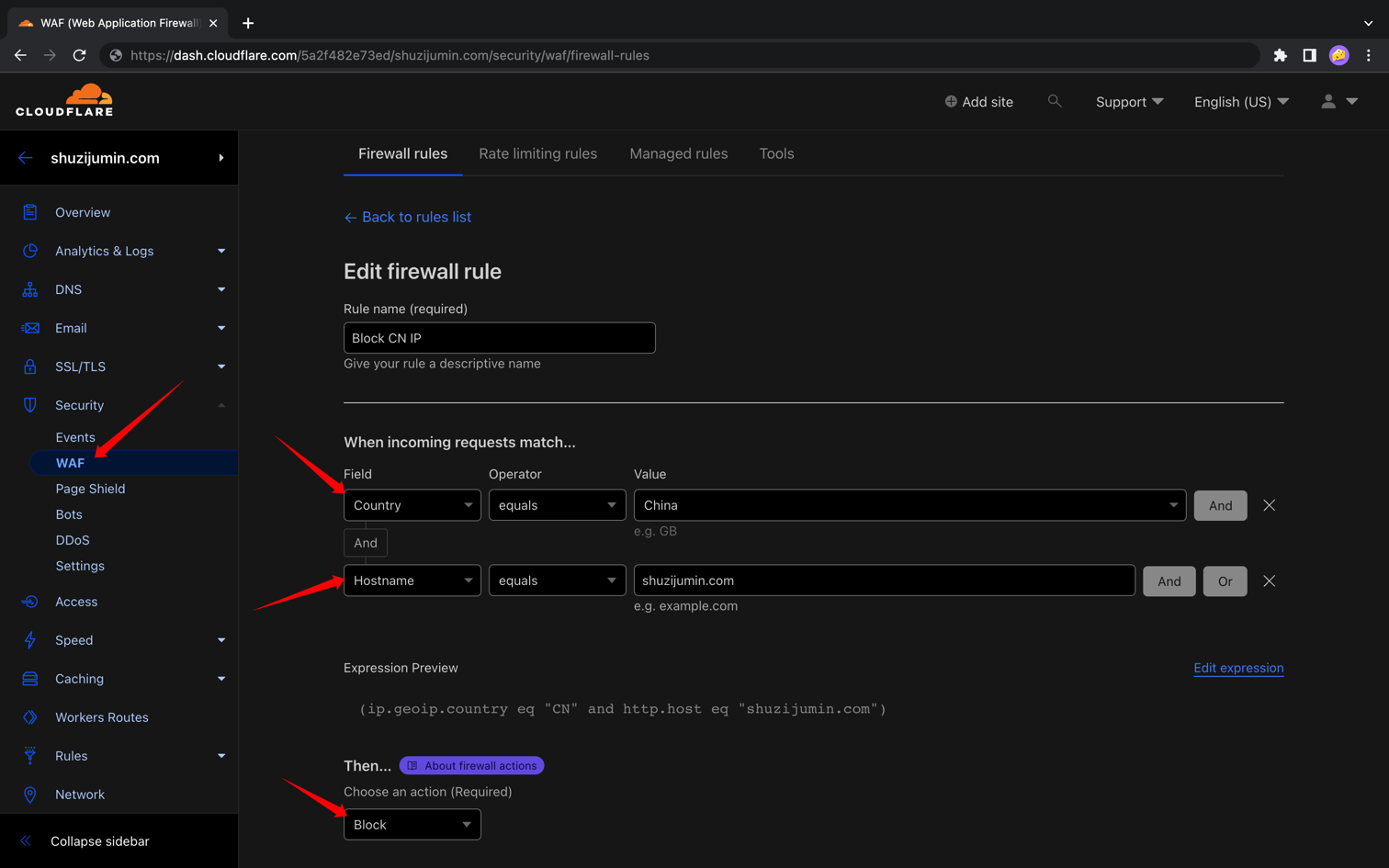Click the Speed lightning bolt icon
The height and width of the screenshot is (868, 1389).
(30, 640)
